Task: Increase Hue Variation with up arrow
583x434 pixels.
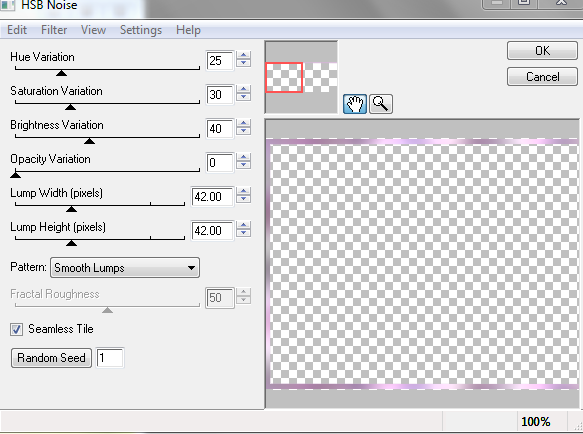Action: pos(244,55)
